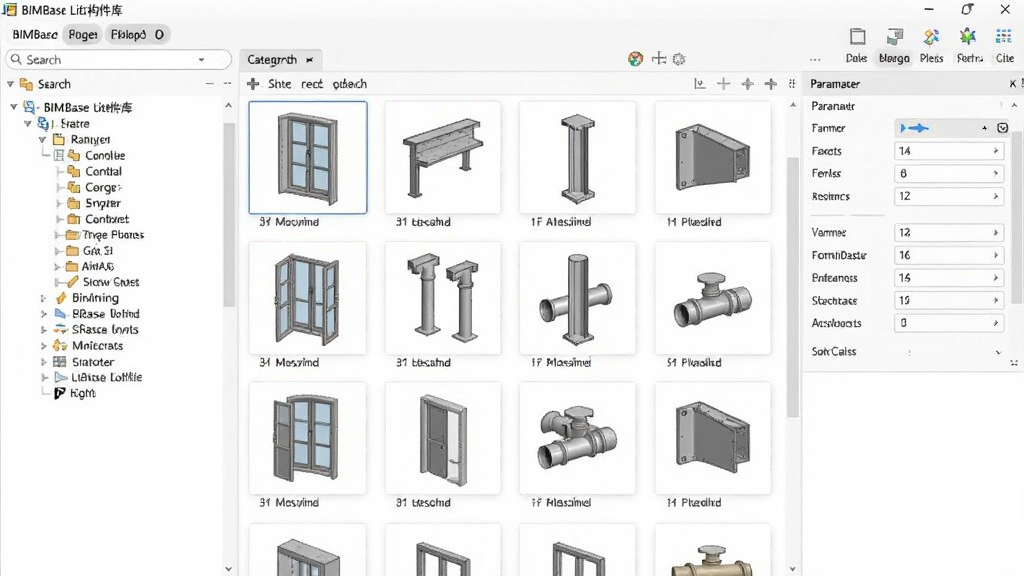
Task: Open the SotrCalss dropdown chevron
Action: (998, 352)
